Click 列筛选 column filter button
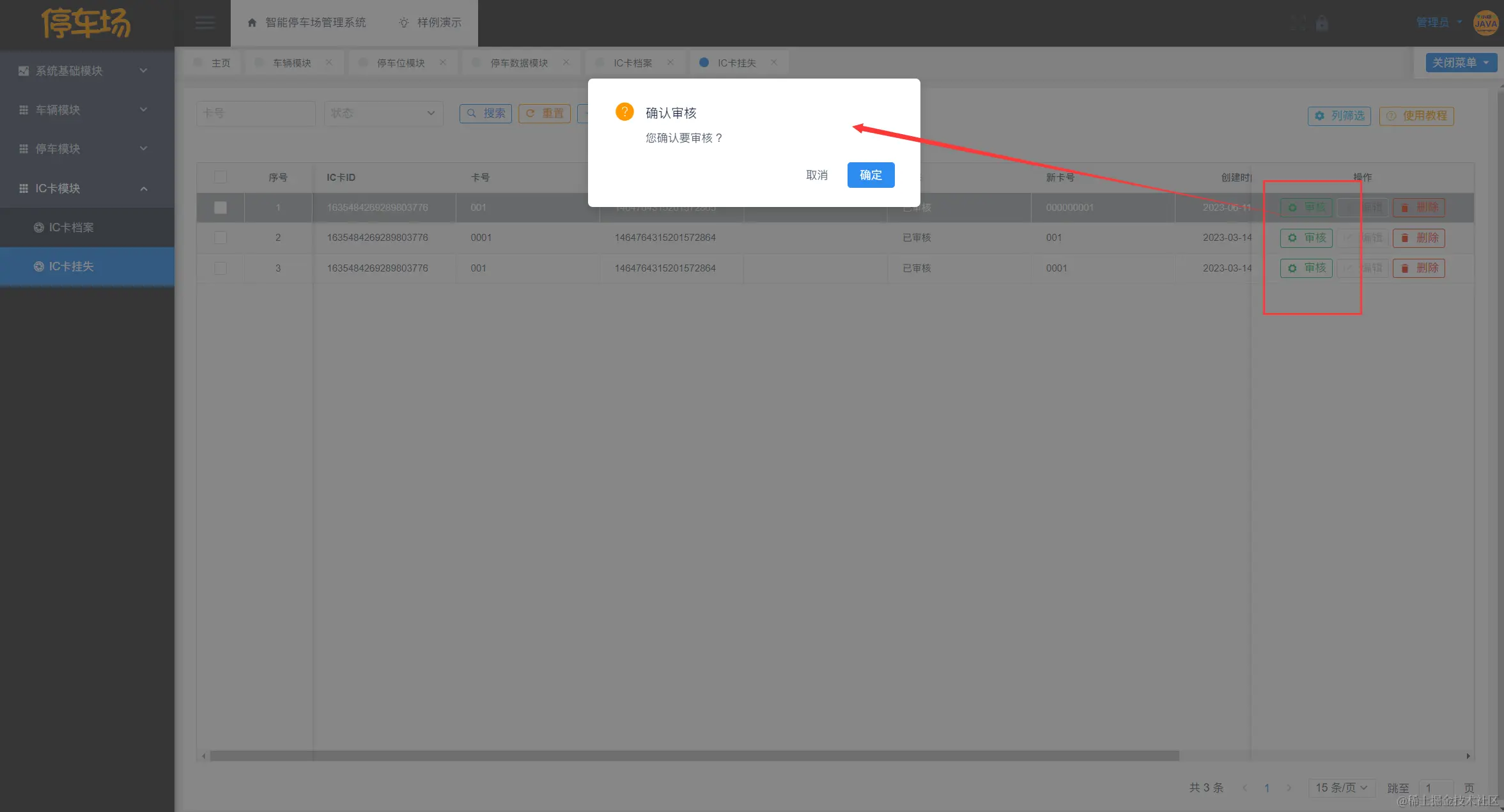 [1339, 116]
